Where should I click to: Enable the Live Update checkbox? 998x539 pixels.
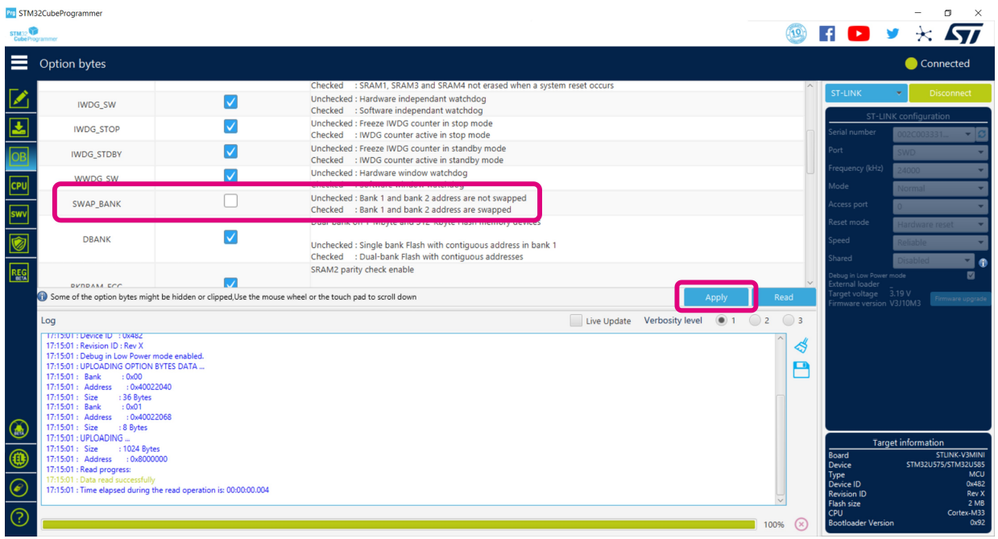(575, 320)
